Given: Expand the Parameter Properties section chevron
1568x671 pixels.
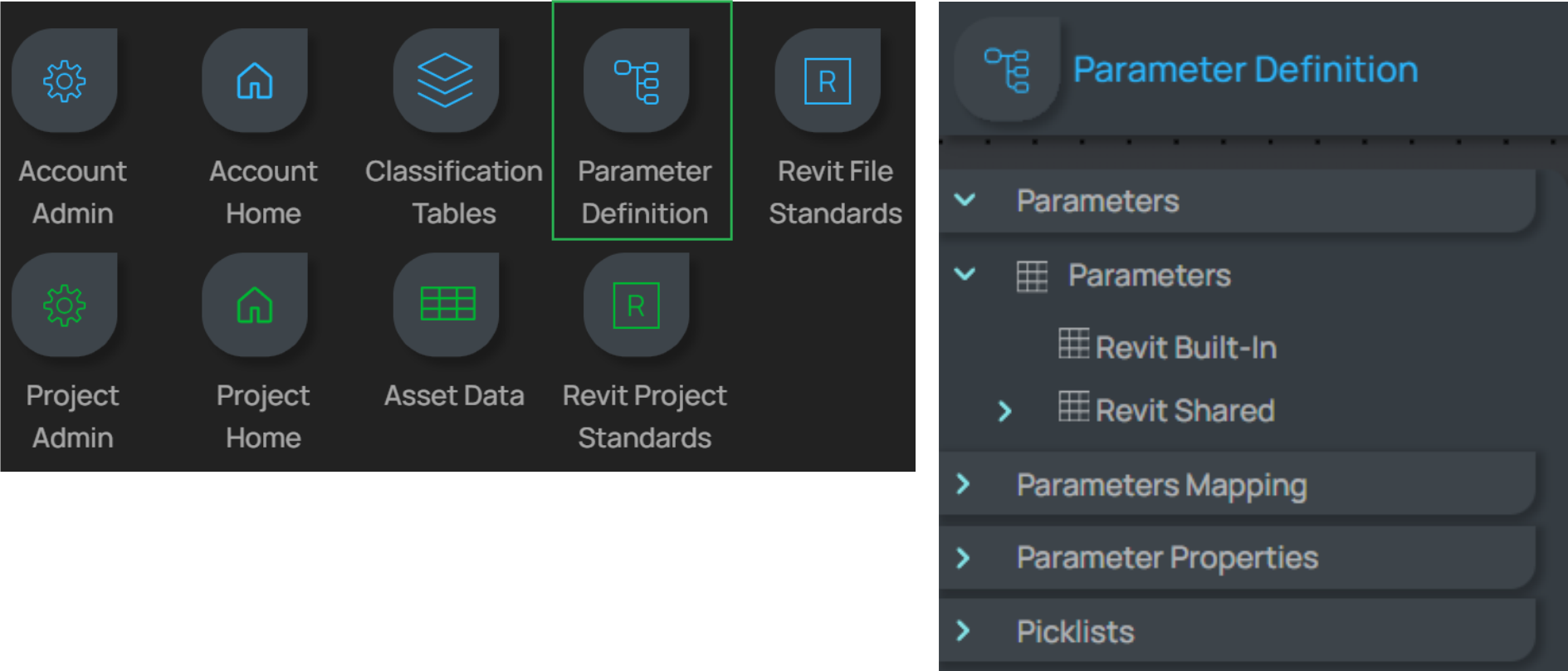Looking at the screenshot, I should tap(964, 558).
